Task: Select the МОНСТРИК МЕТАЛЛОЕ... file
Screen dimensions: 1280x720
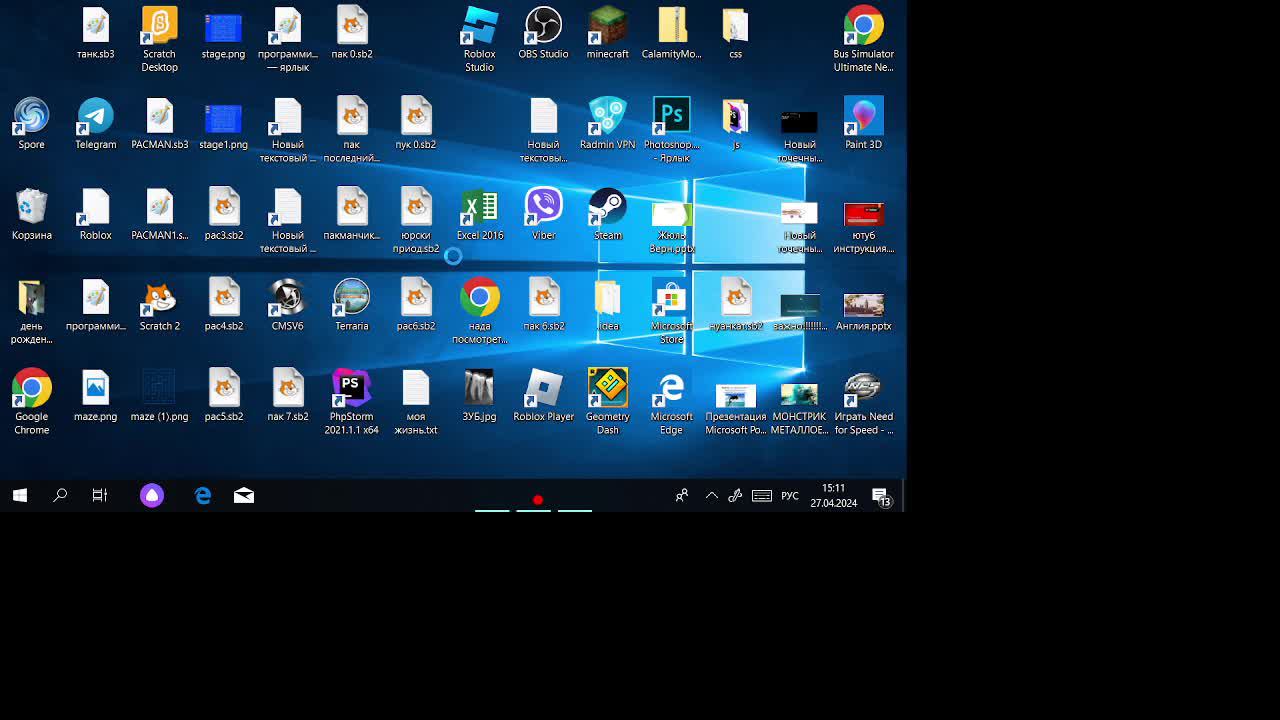Action: (x=799, y=408)
